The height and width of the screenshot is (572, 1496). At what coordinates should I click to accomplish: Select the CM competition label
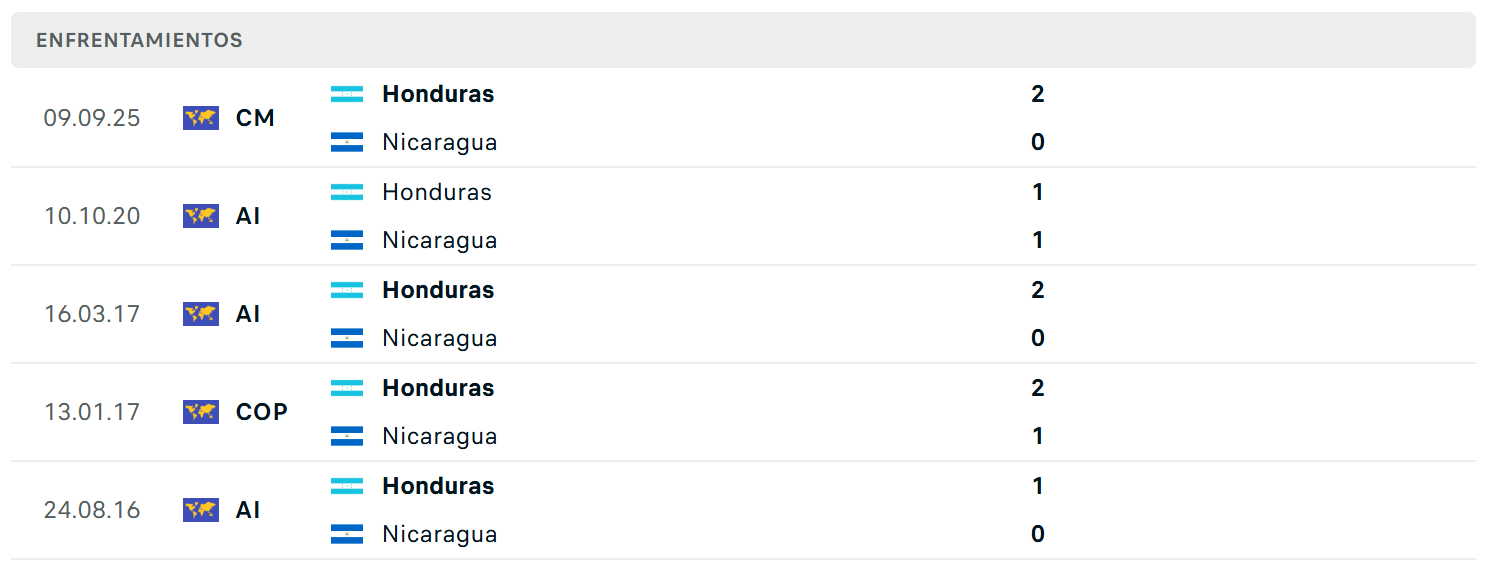coord(255,118)
